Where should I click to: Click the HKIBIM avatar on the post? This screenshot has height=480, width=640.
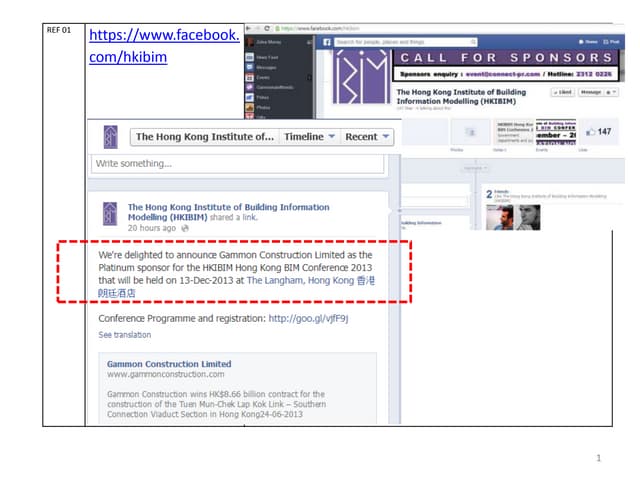tap(109, 217)
